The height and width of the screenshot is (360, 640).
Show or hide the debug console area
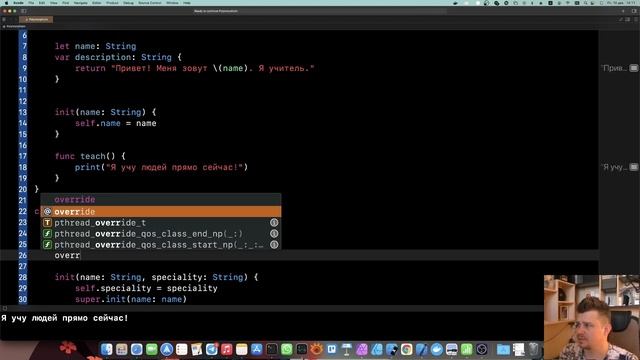pos(5,308)
